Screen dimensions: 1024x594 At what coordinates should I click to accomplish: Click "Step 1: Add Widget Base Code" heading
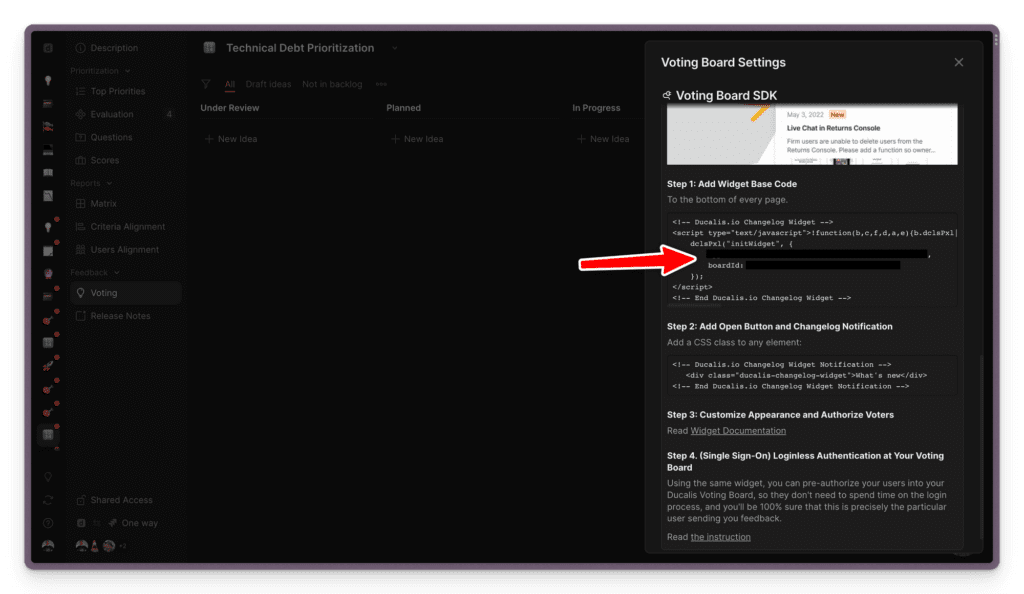coord(731,184)
